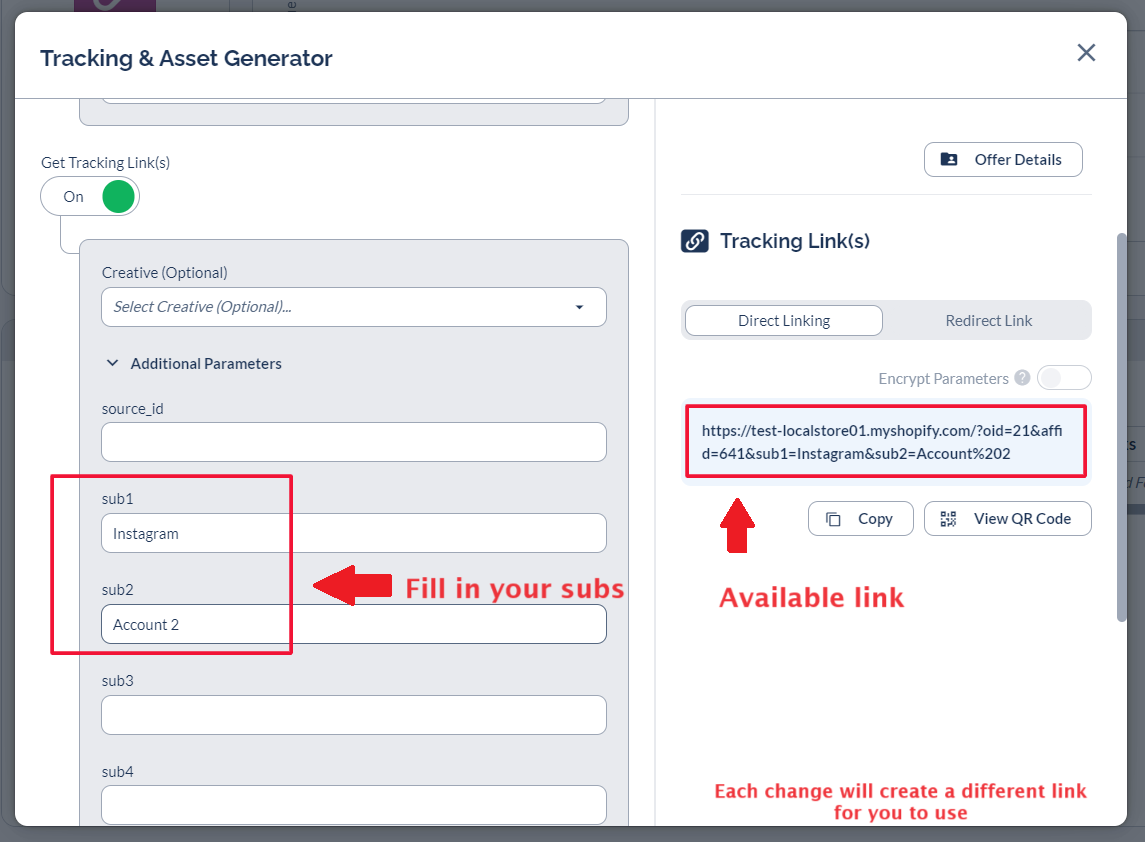Viewport: 1145px width, 842px height.
Task: Click the empty sub3 input field
Action: (x=353, y=715)
